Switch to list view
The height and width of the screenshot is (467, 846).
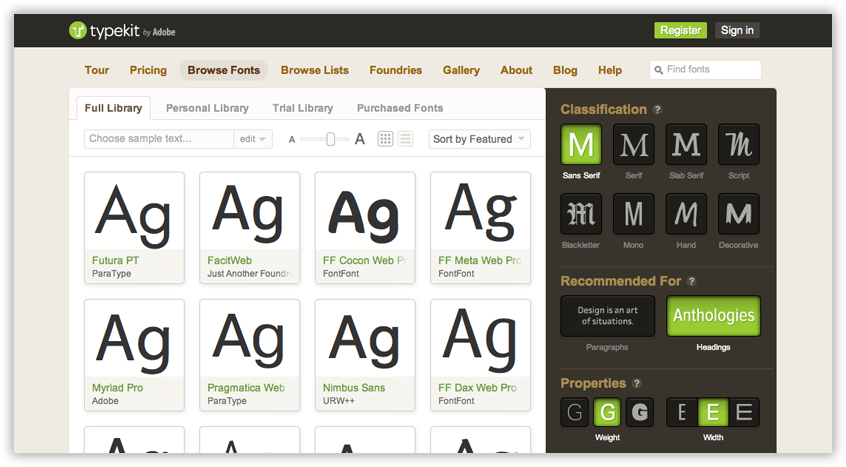[x=405, y=139]
